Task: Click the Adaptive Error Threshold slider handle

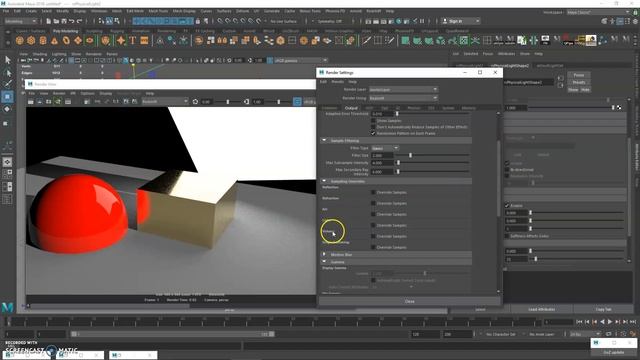Action: [x=397, y=114]
